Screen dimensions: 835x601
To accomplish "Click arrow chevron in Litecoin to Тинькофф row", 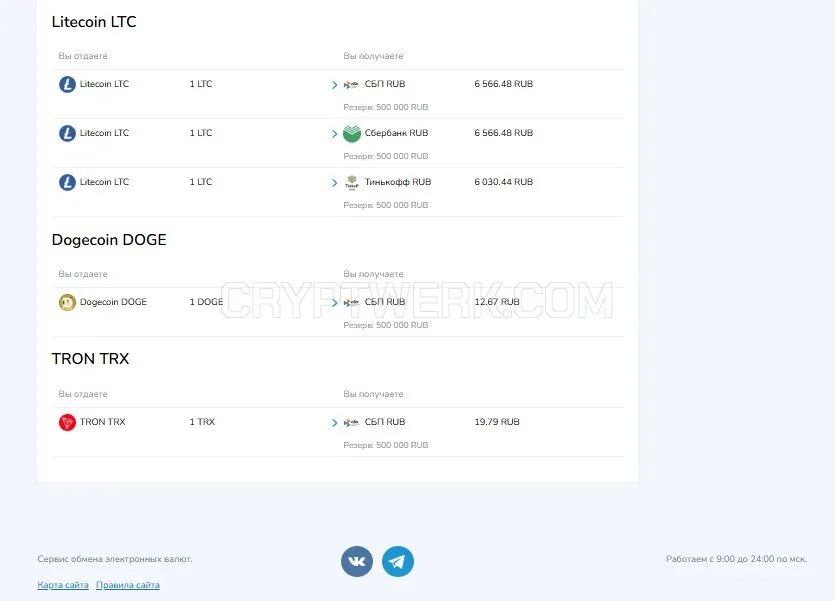I will point(334,183).
